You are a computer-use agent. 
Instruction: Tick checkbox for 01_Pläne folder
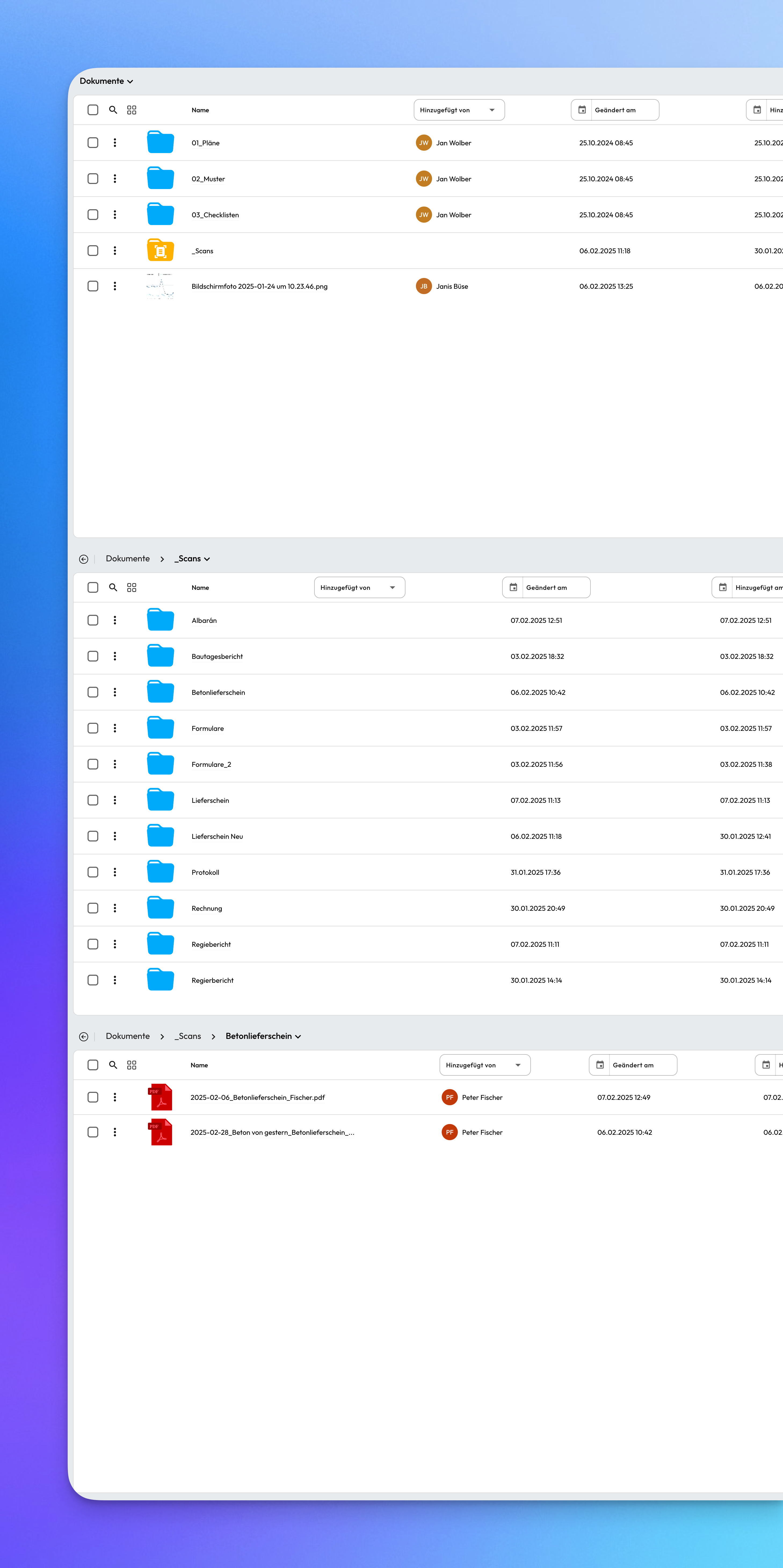[93, 142]
